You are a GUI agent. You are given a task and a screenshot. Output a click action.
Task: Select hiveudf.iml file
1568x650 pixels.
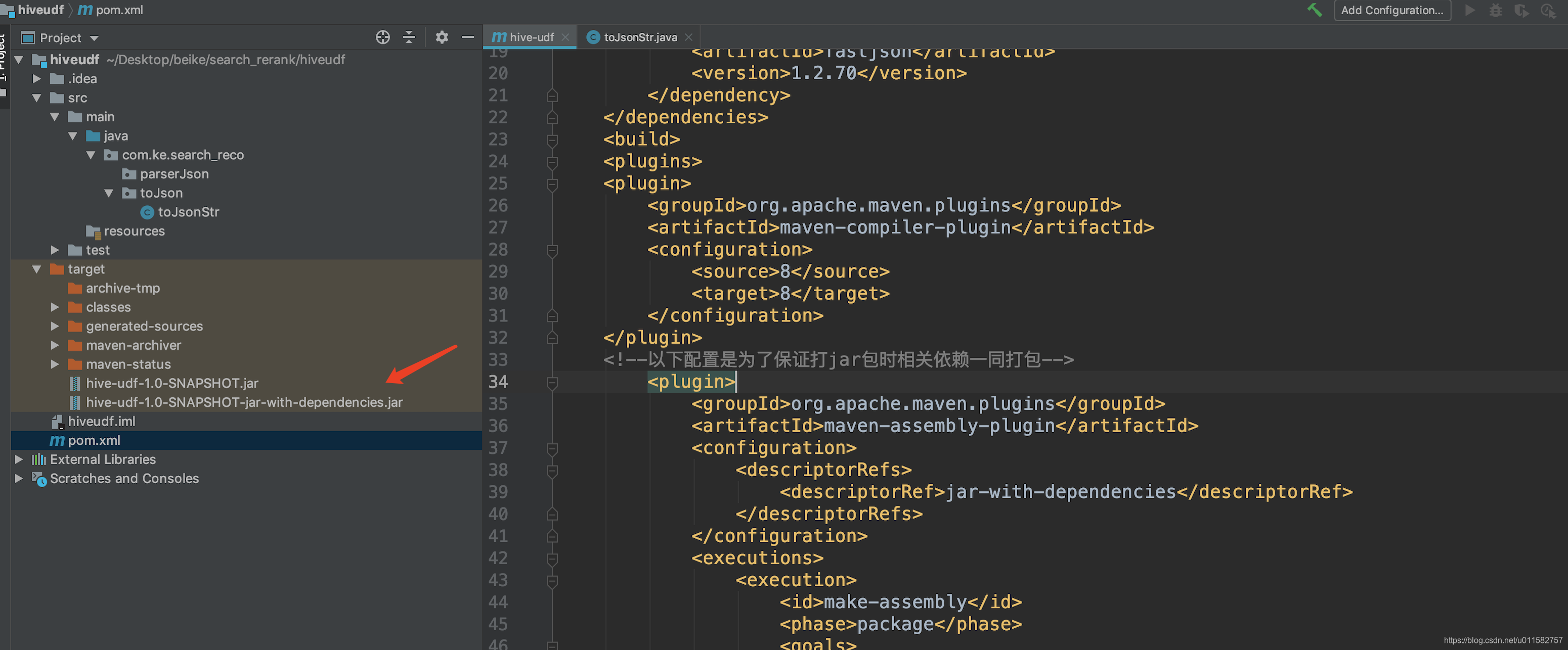coord(102,422)
